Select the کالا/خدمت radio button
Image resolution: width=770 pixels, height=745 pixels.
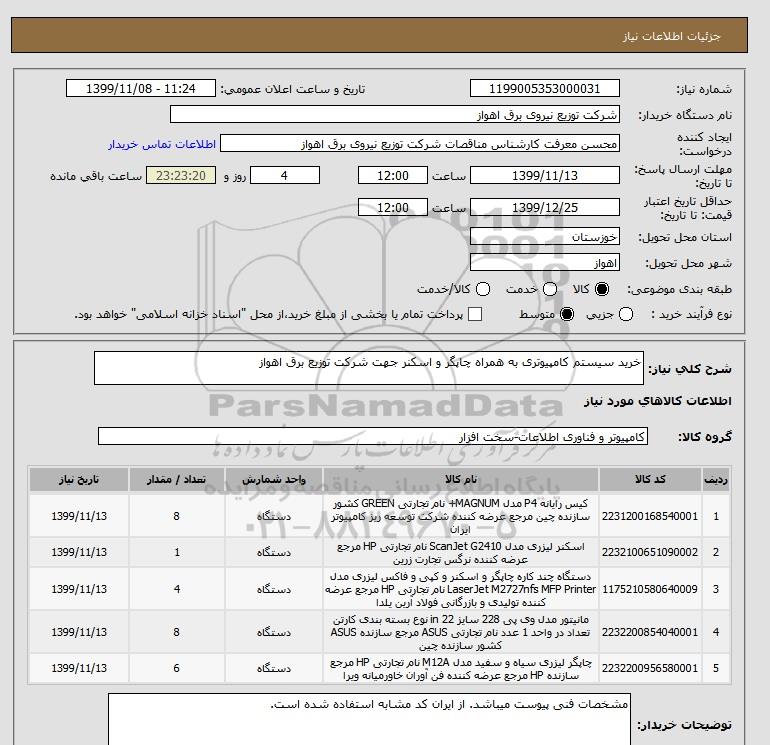point(483,289)
